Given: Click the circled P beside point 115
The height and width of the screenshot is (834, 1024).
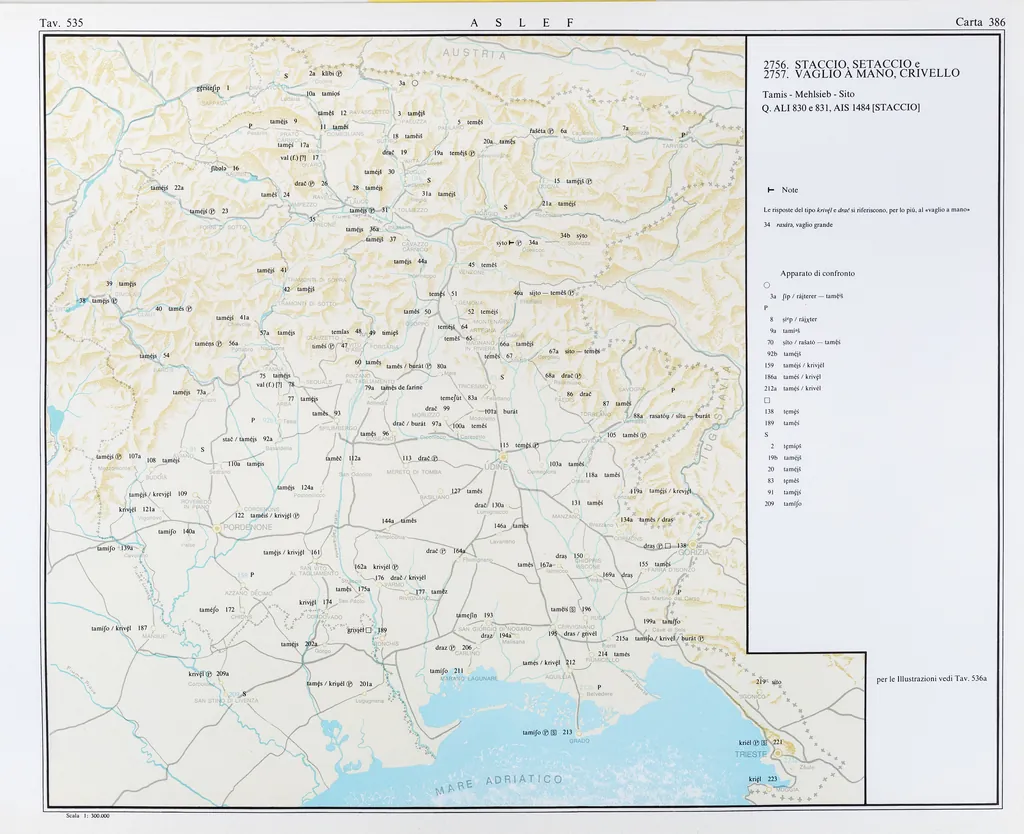Looking at the screenshot, I should tap(536, 445).
